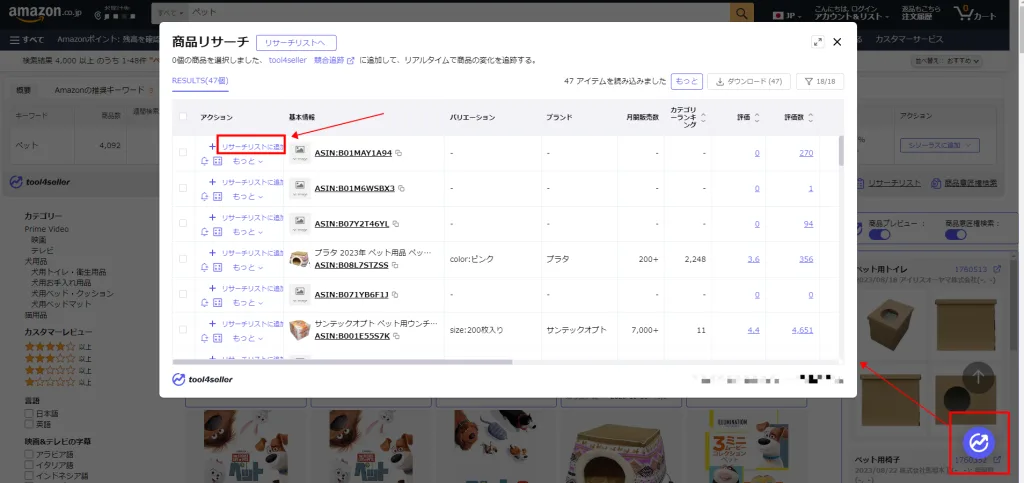Open review count 4,651 link

pos(802,330)
